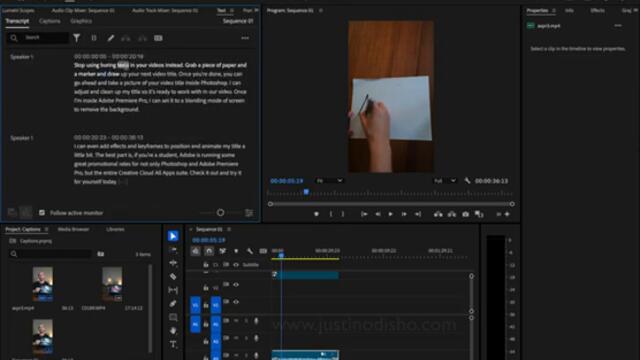Open the Full playback resolution dropdown
Image resolution: width=640 pixels, height=360 pixels.
coord(445,180)
